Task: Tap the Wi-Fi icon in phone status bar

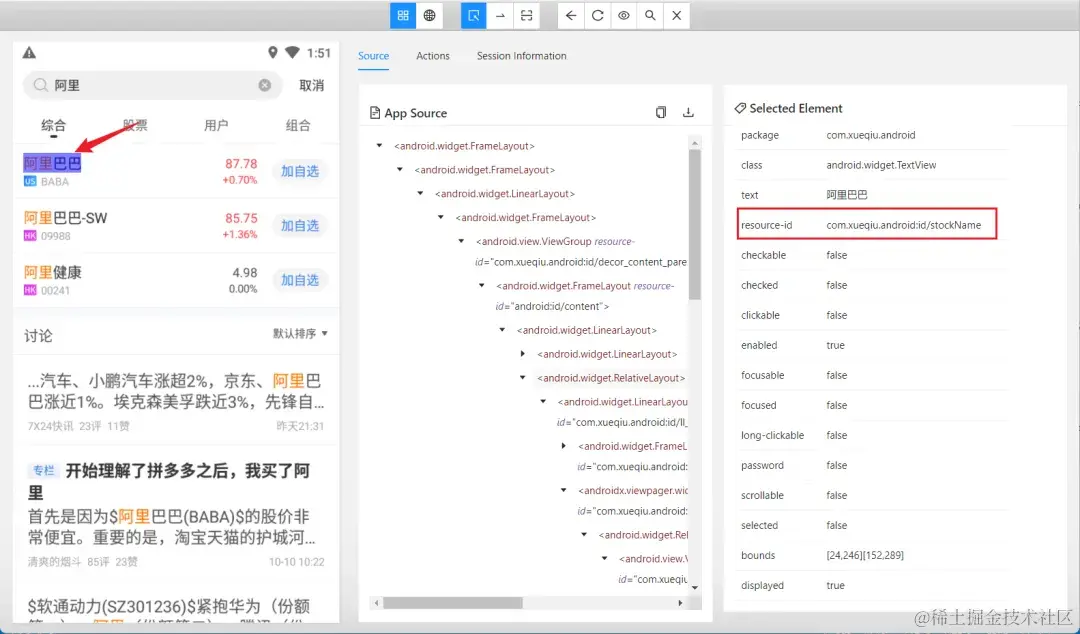Action: [292, 52]
